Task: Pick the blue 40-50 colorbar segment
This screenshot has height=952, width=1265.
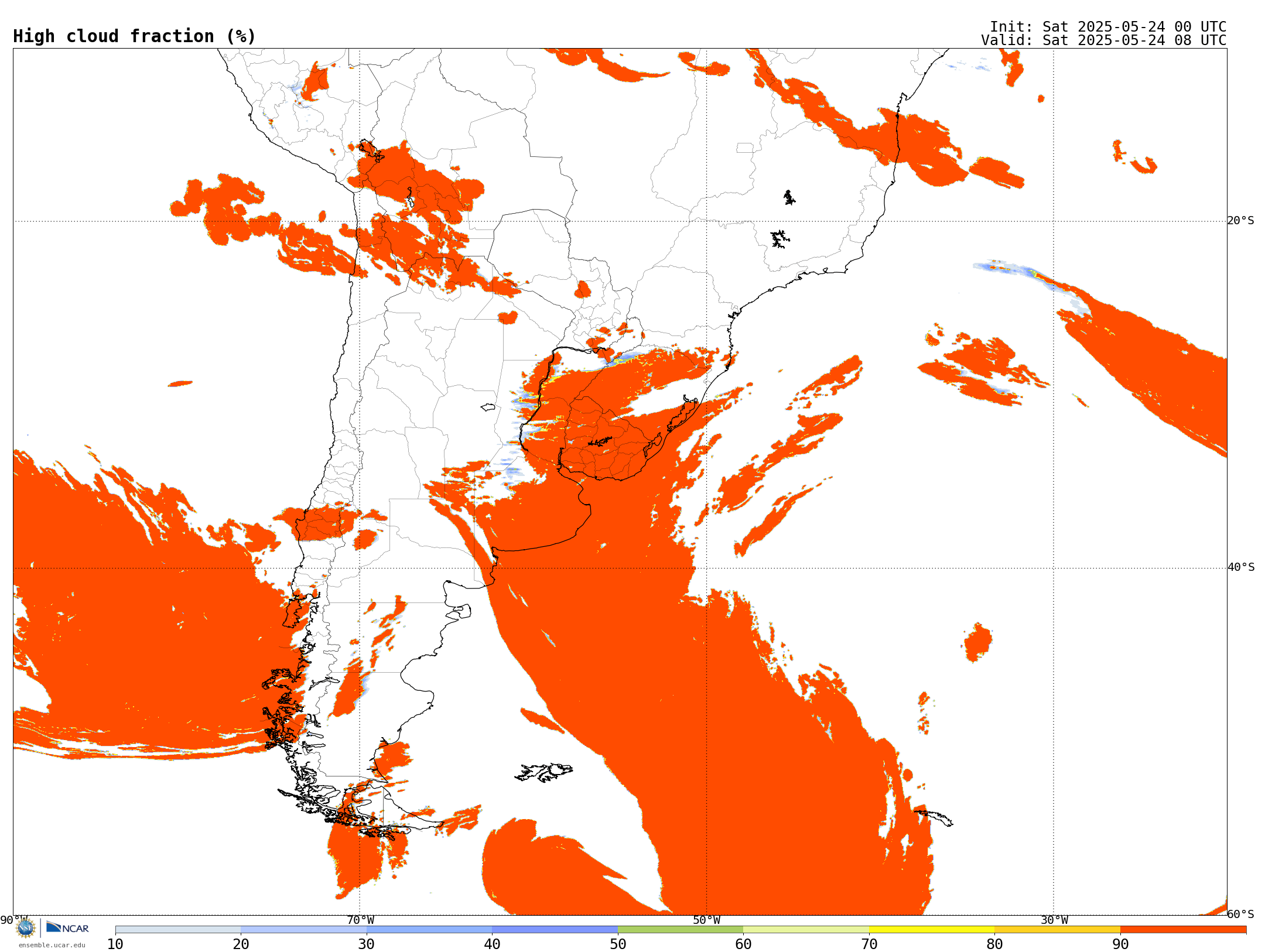Action: [x=555, y=929]
